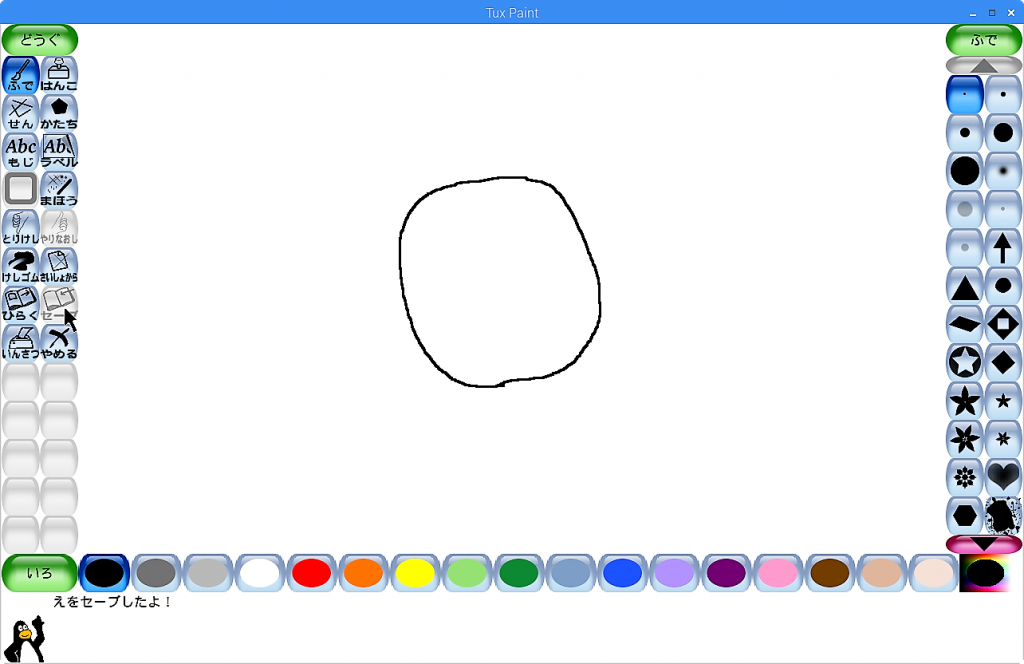Click the いろ colors header
The width and height of the screenshot is (1024, 664).
point(40,573)
